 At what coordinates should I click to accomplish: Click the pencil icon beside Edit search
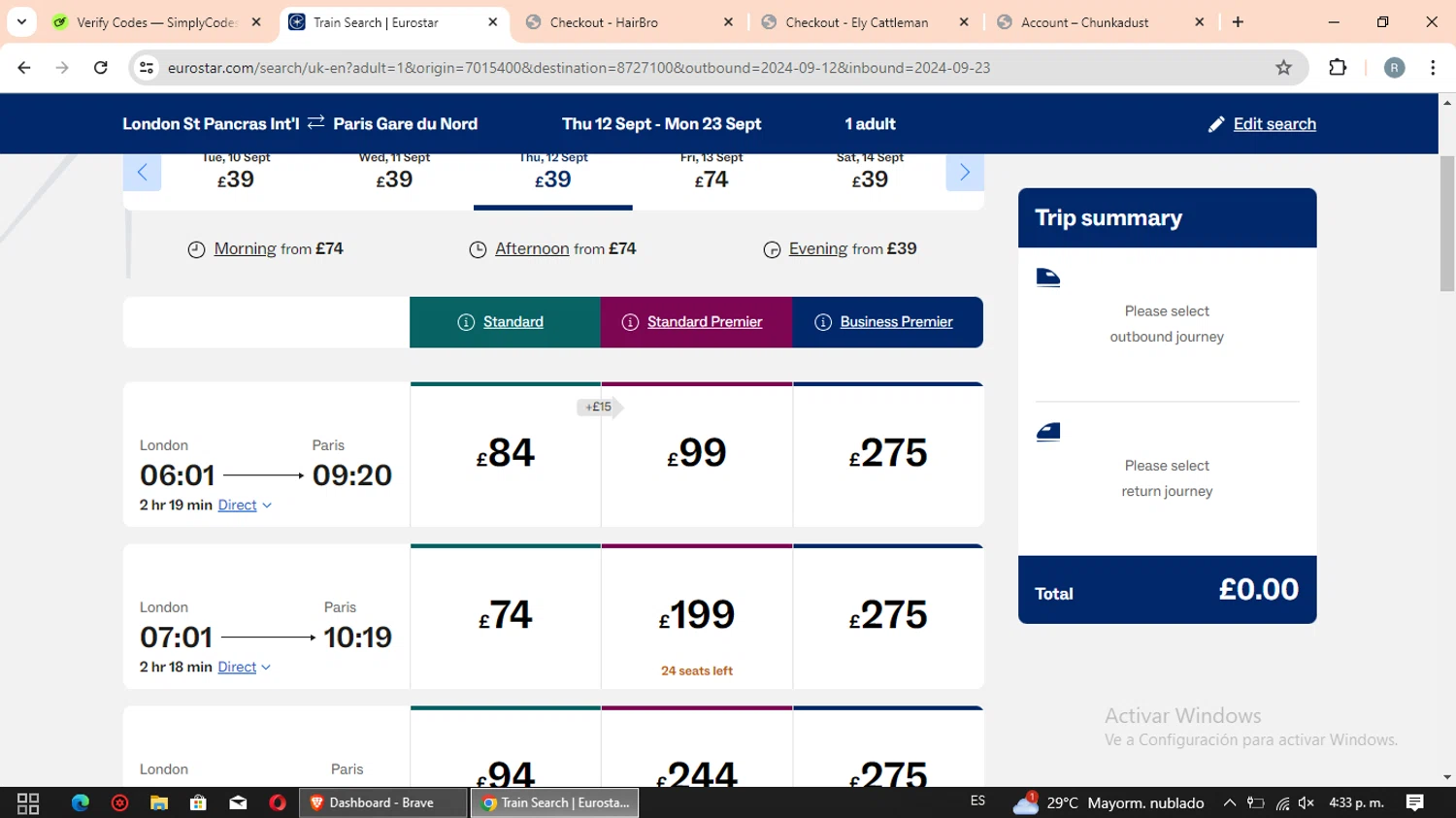pyautogui.click(x=1216, y=124)
